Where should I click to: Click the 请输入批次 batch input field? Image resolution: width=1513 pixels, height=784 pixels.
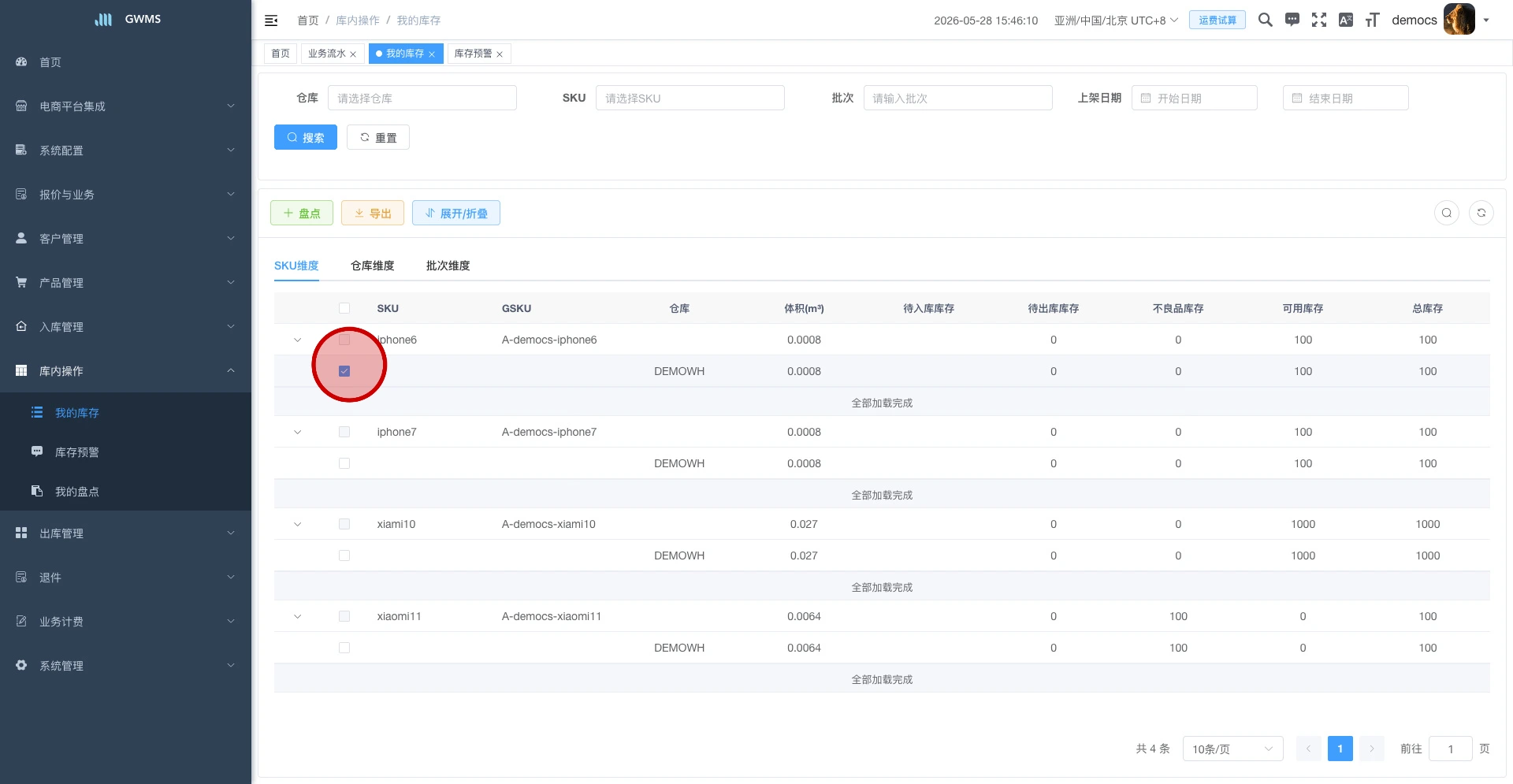coord(958,98)
